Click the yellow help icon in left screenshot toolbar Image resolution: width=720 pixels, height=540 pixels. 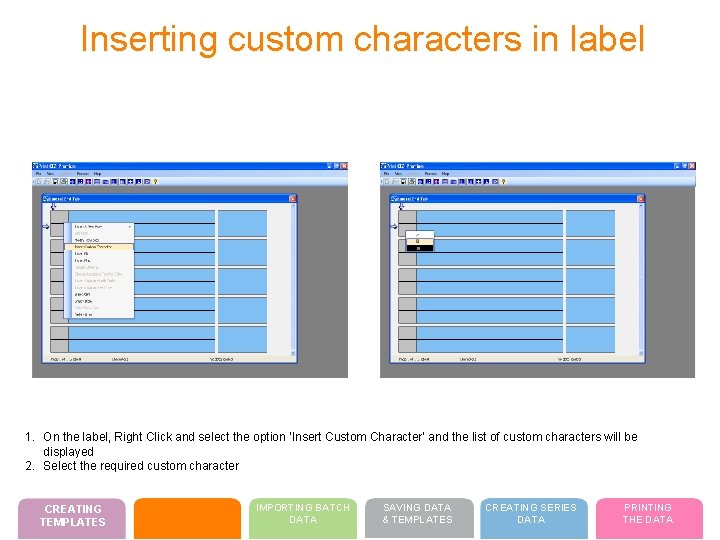tap(156, 182)
